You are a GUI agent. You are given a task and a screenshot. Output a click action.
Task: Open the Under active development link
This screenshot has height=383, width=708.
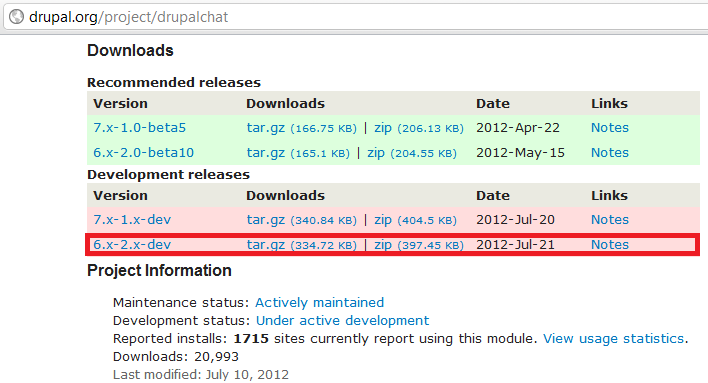click(342, 321)
